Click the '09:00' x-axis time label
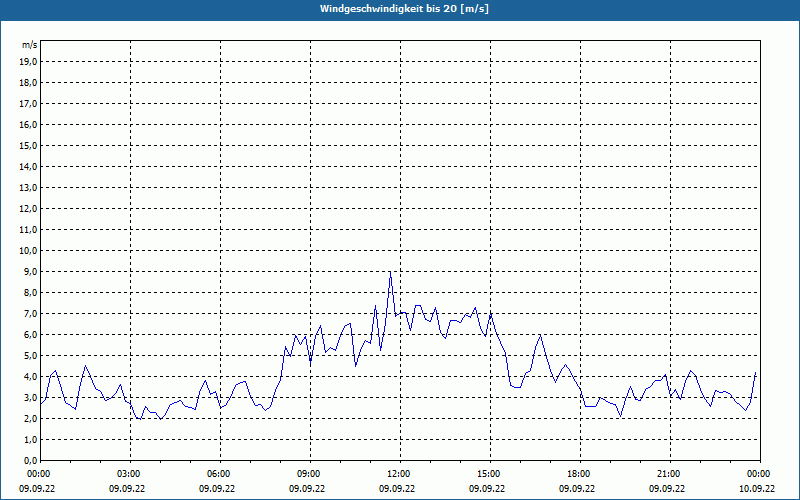This screenshot has width=800, height=500. tap(310, 474)
